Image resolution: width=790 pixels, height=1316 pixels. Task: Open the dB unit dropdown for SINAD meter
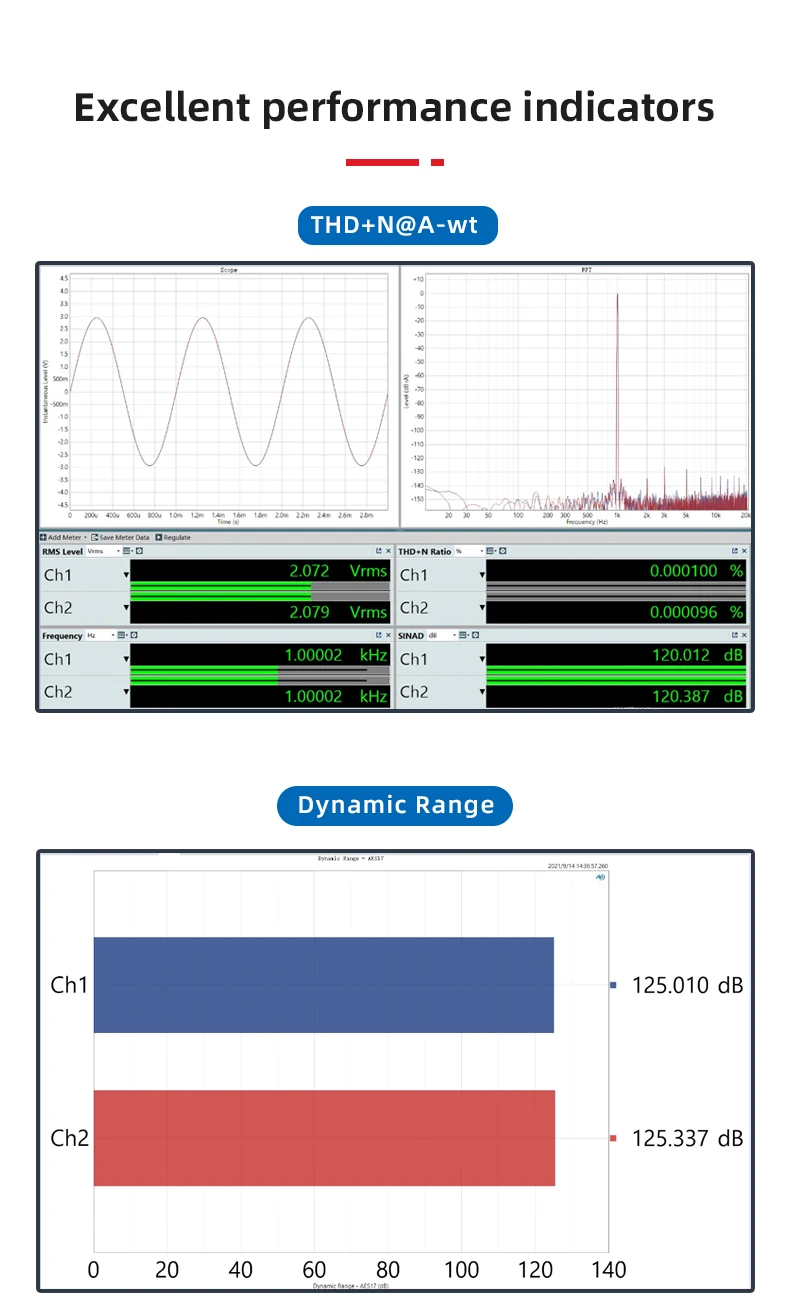point(441,635)
